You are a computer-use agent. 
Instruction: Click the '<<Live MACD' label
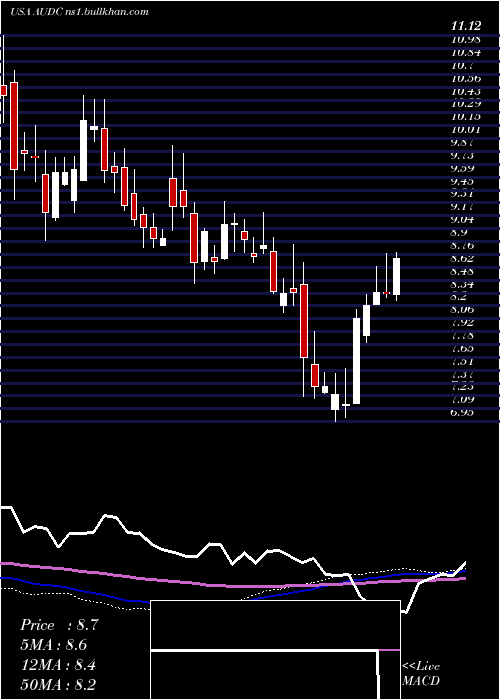tap(421, 673)
